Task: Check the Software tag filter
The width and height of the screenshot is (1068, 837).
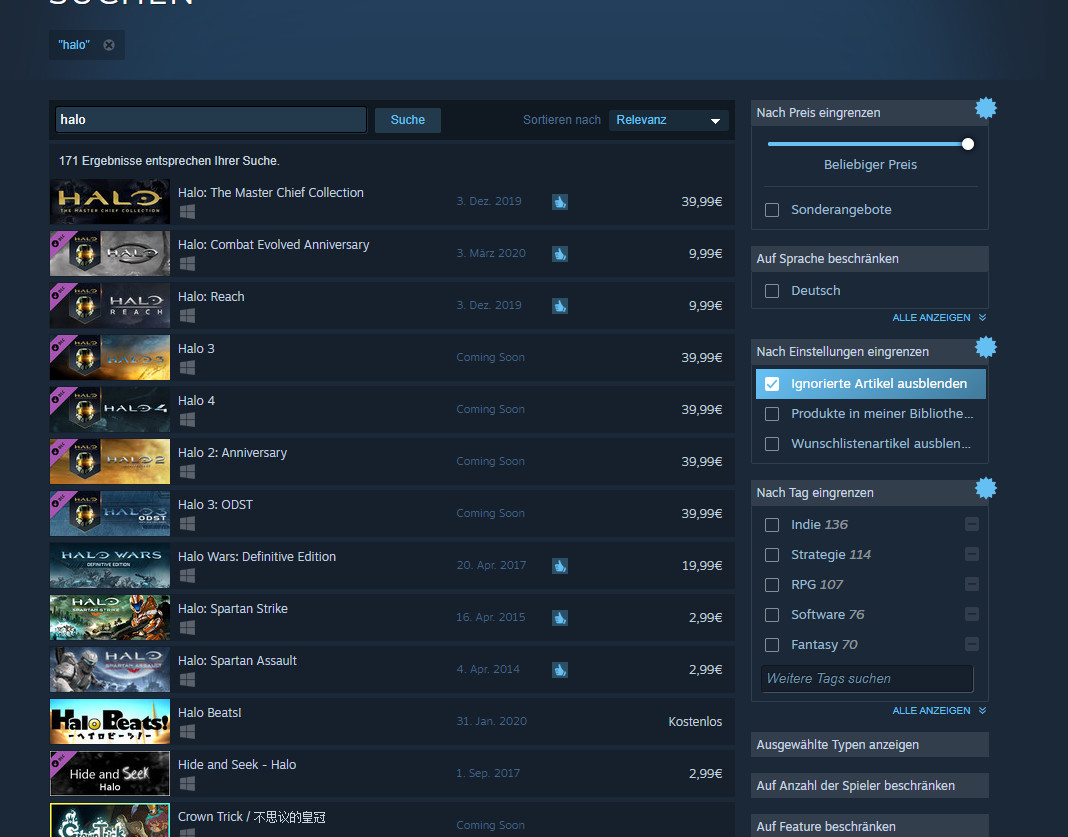Action: pos(772,615)
